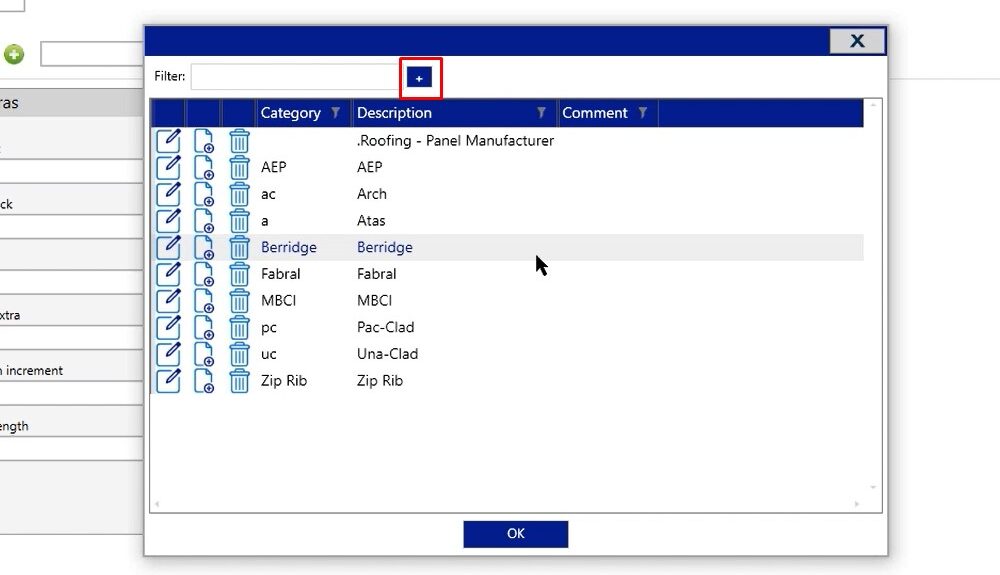Duplicate the Zip Rib row

tap(204, 381)
